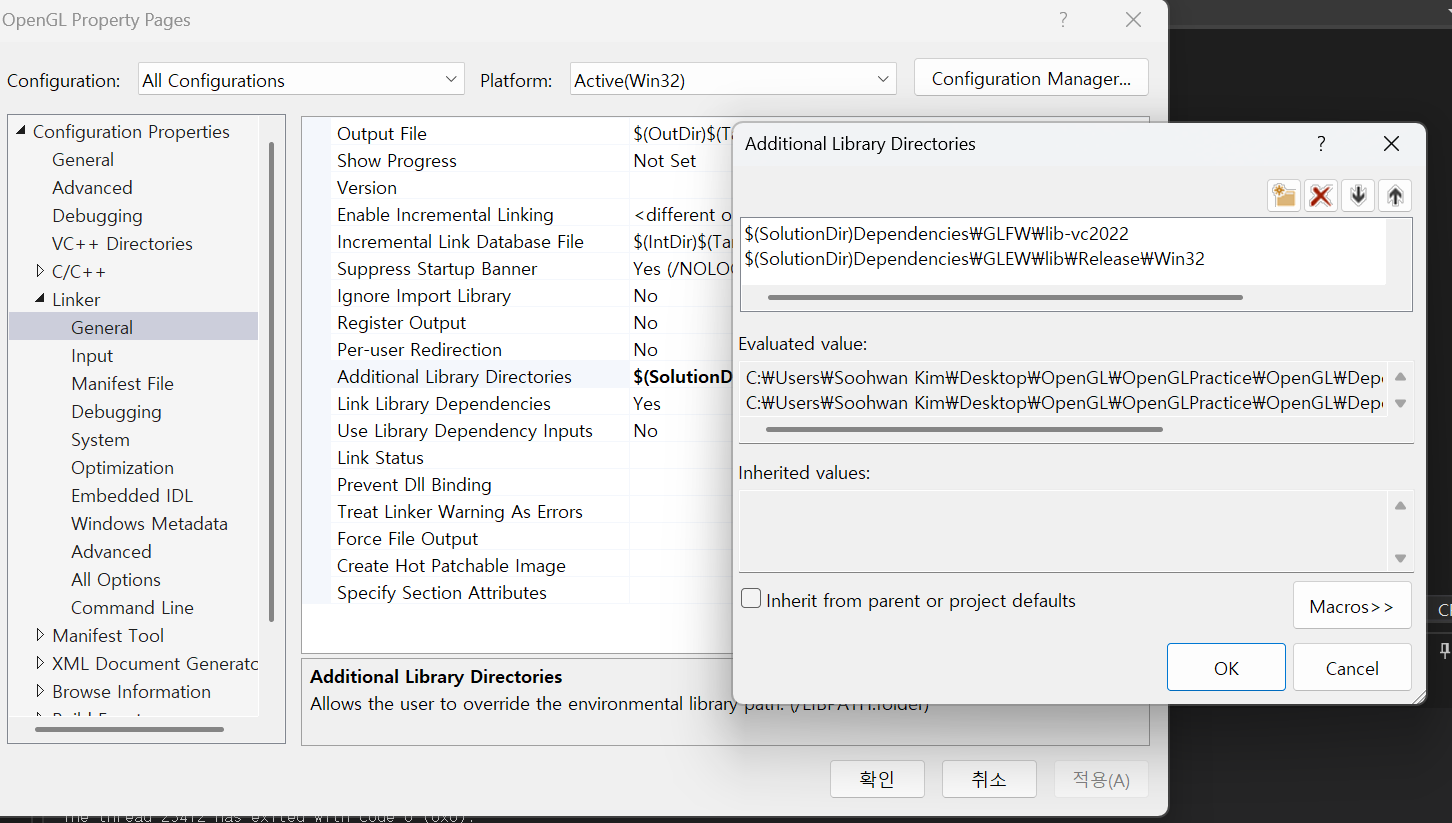The width and height of the screenshot is (1452, 823).
Task: Click vertical scrollbar of property tree
Action: [x=271, y=380]
